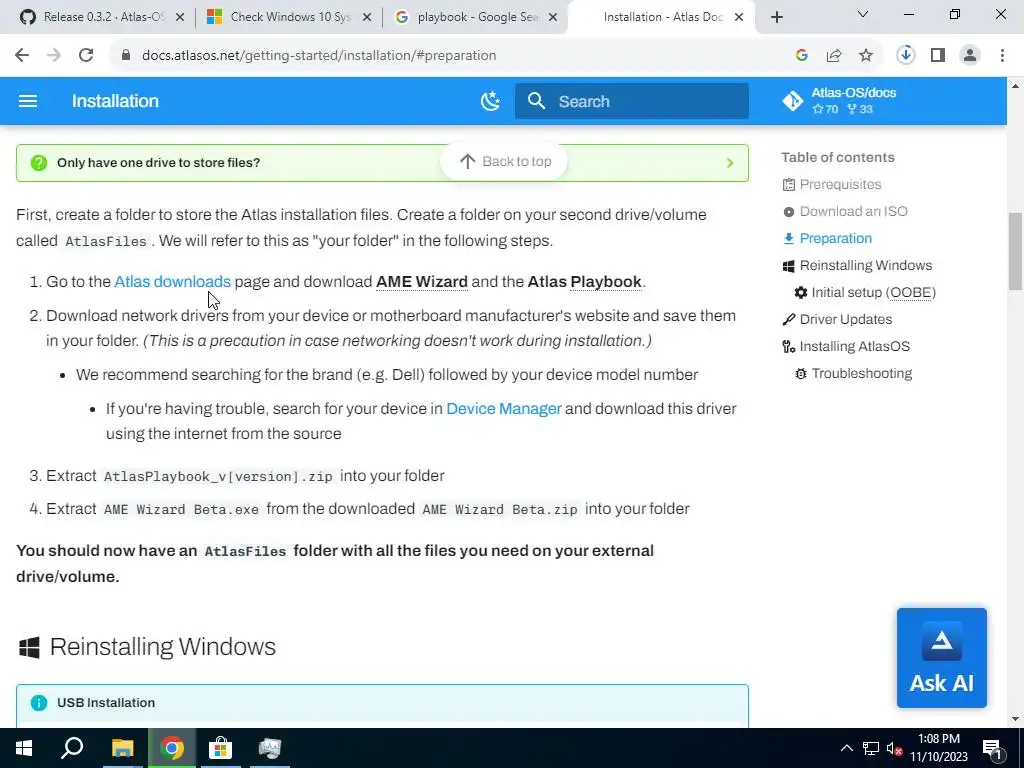Expand 'Only have one drive' admonition
This screenshot has width=1024, height=768.
(x=382, y=163)
